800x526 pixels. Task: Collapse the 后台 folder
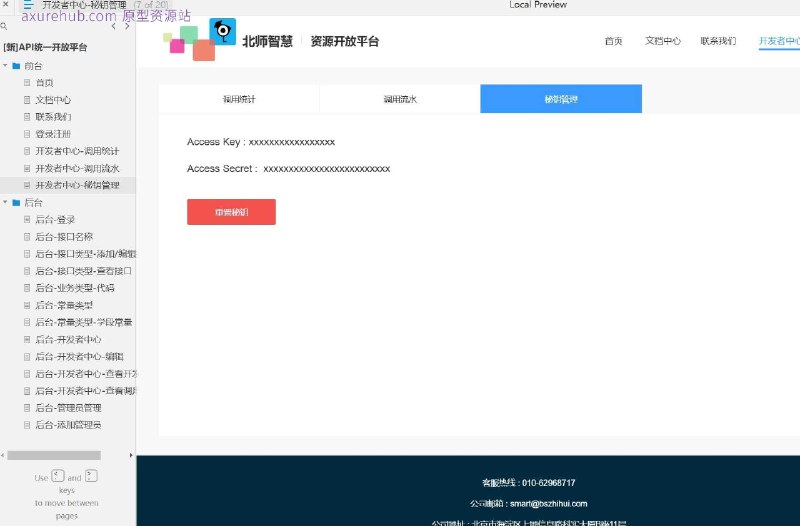pos(5,203)
